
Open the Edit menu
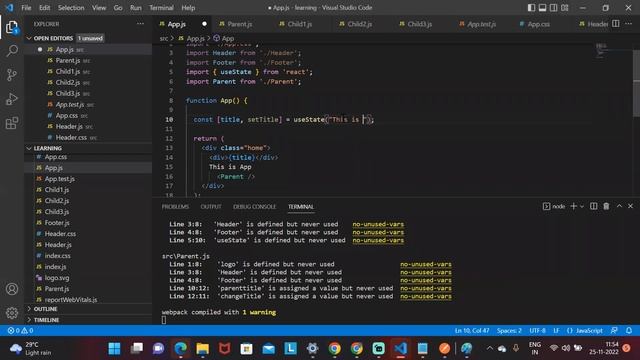[44, 8]
